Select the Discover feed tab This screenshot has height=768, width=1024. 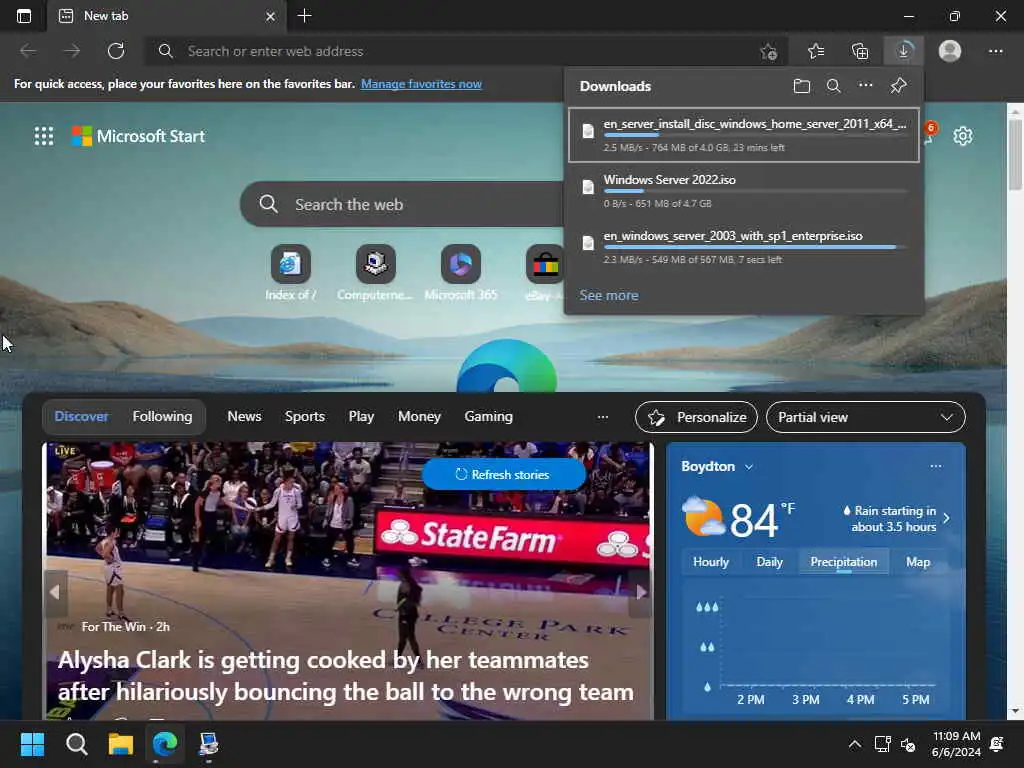pyautogui.click(x=82, y=417)
